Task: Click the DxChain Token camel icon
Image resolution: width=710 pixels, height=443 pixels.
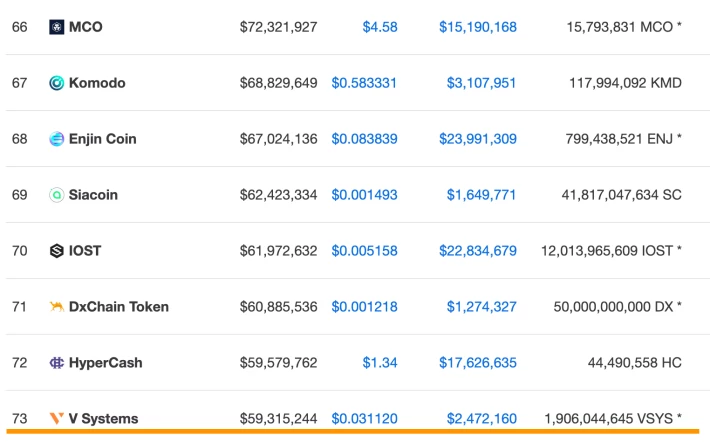Action: (57, 307)
